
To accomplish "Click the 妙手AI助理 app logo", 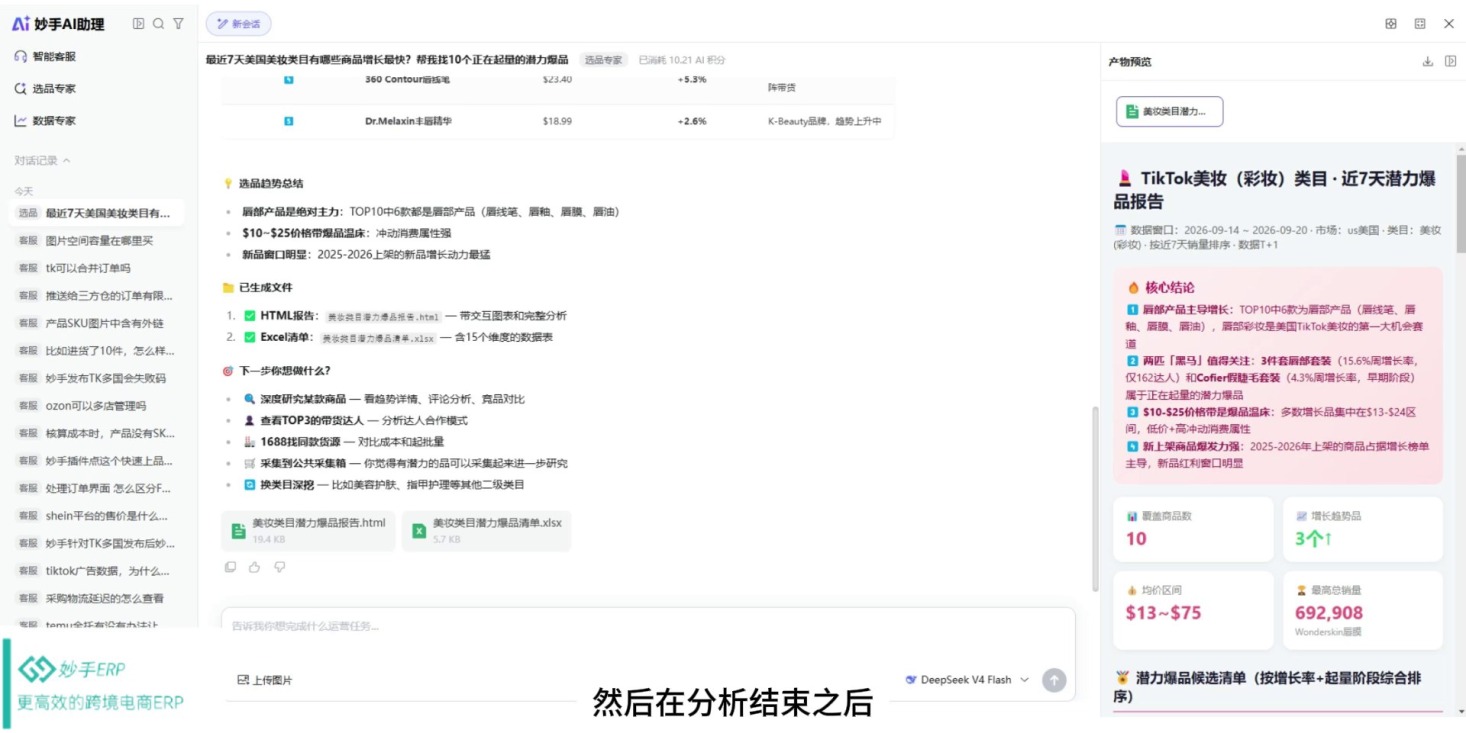I will point(58,24).
